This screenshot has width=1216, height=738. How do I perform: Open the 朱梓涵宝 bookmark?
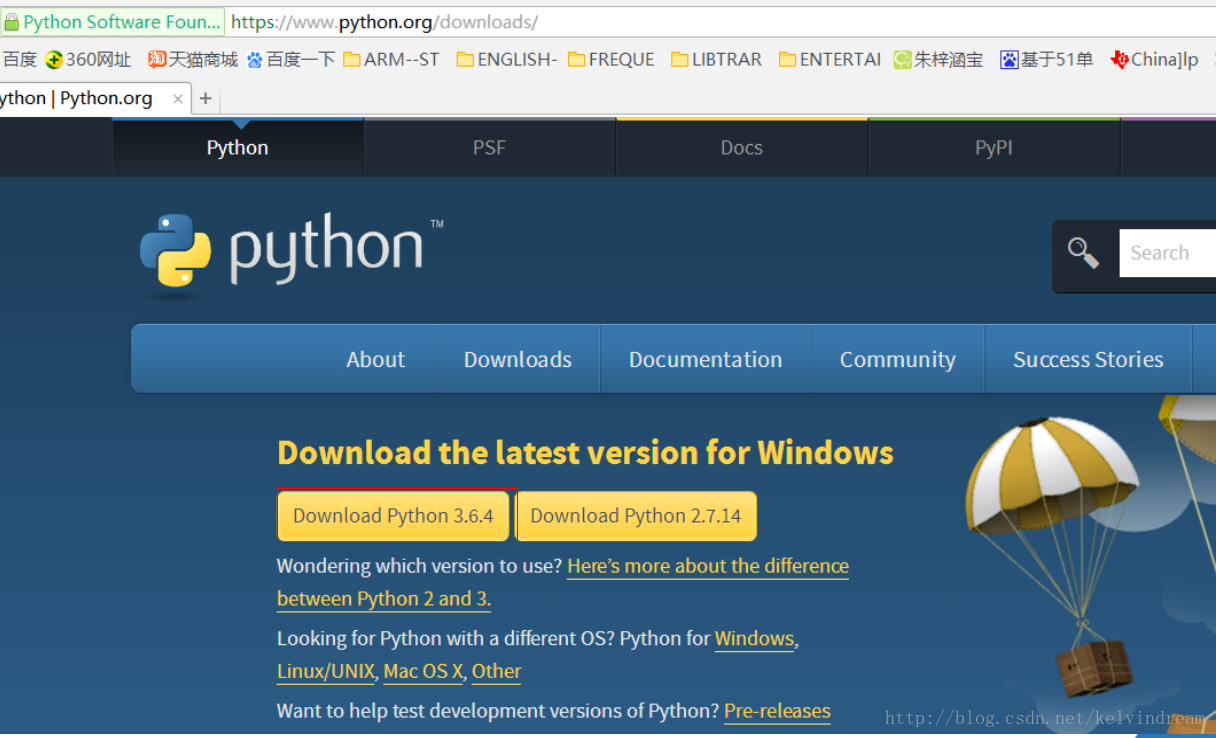938,60
